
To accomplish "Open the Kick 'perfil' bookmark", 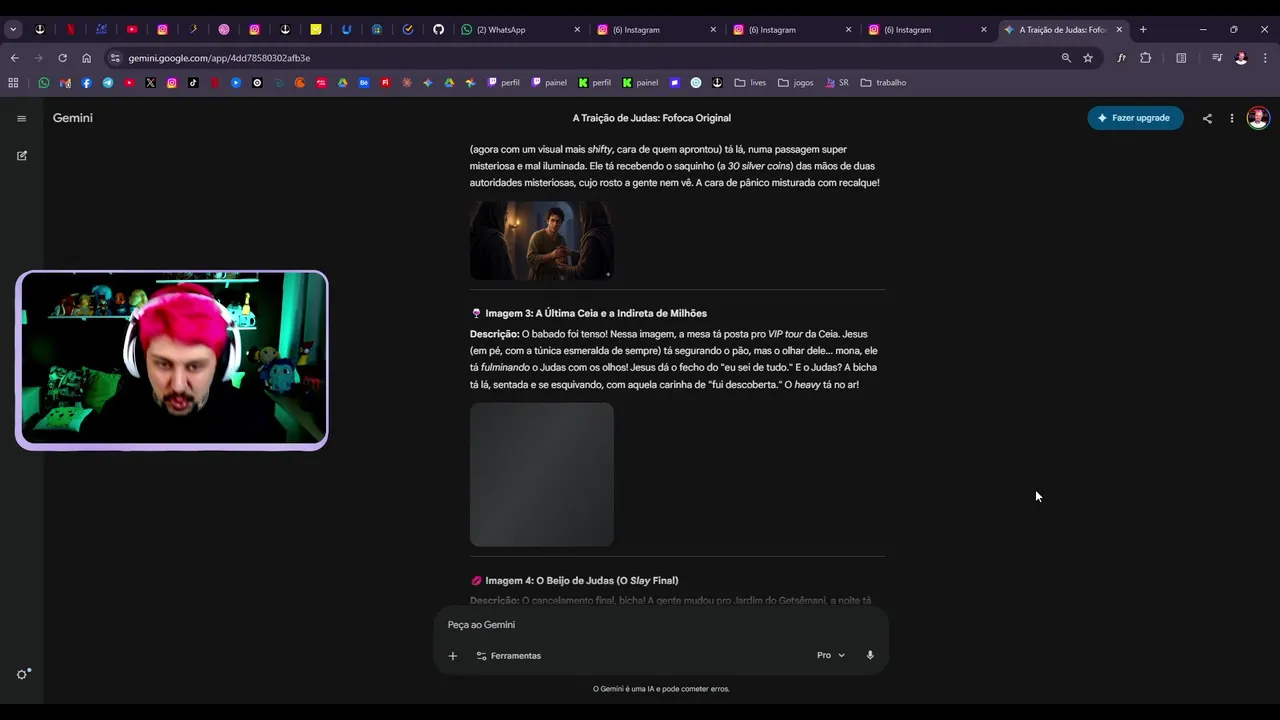I will tap(595, 83).
